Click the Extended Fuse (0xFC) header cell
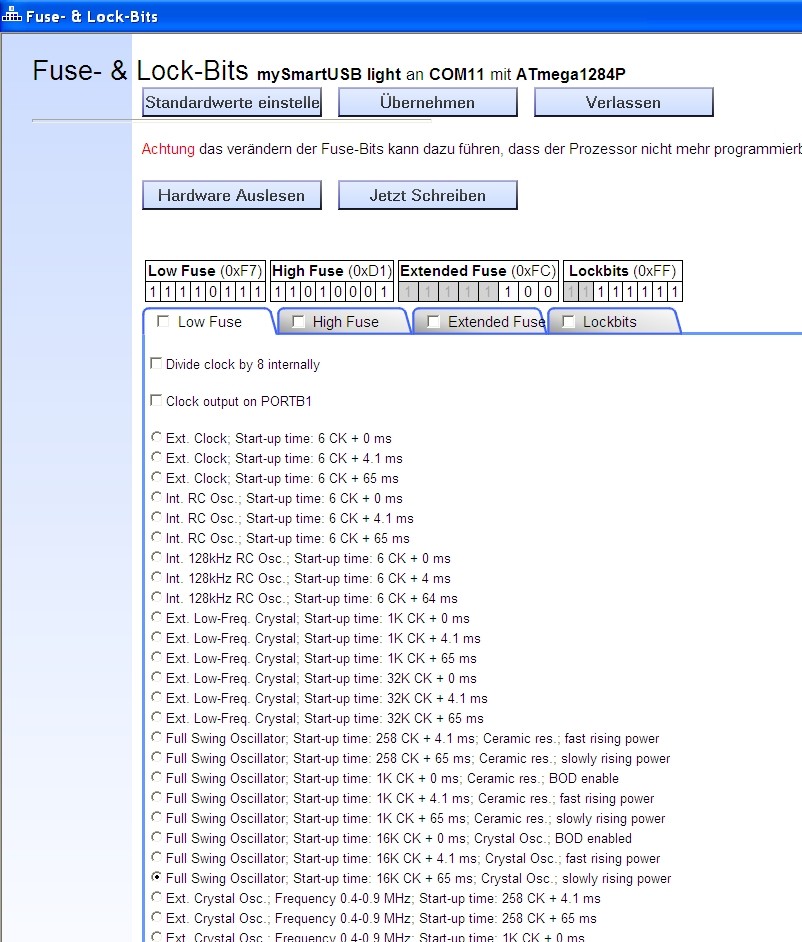This screenshot has width=802, height=942. 478,271
